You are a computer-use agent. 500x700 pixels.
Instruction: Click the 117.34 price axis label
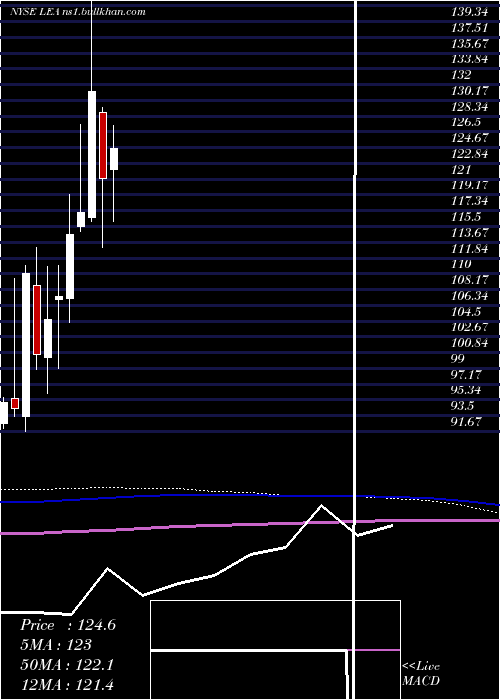click(x=469, y=201)
